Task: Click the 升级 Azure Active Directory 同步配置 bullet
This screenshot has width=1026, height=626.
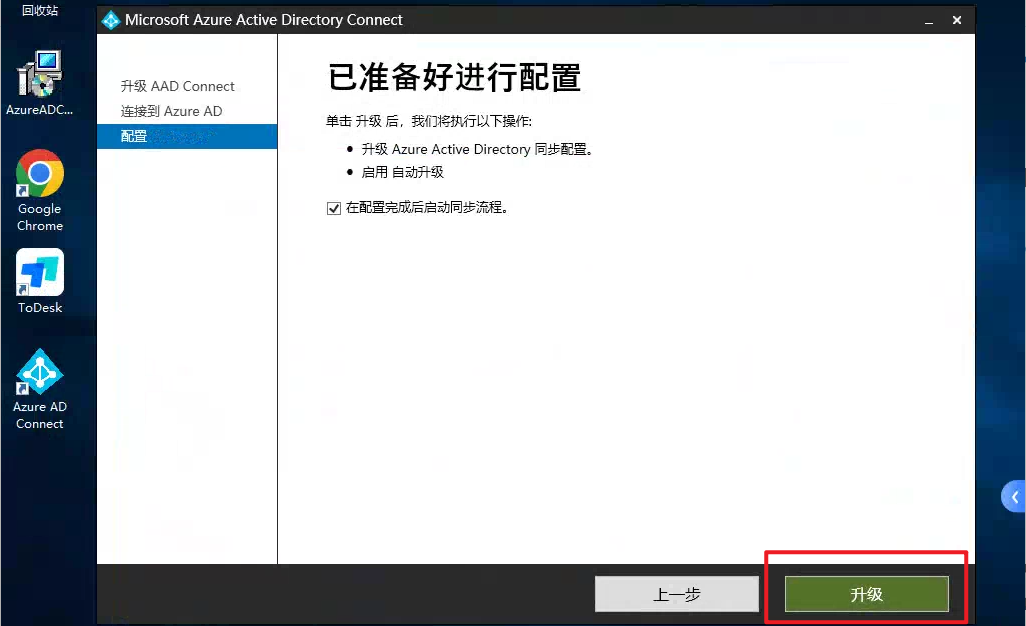Action: pos(477,149)
